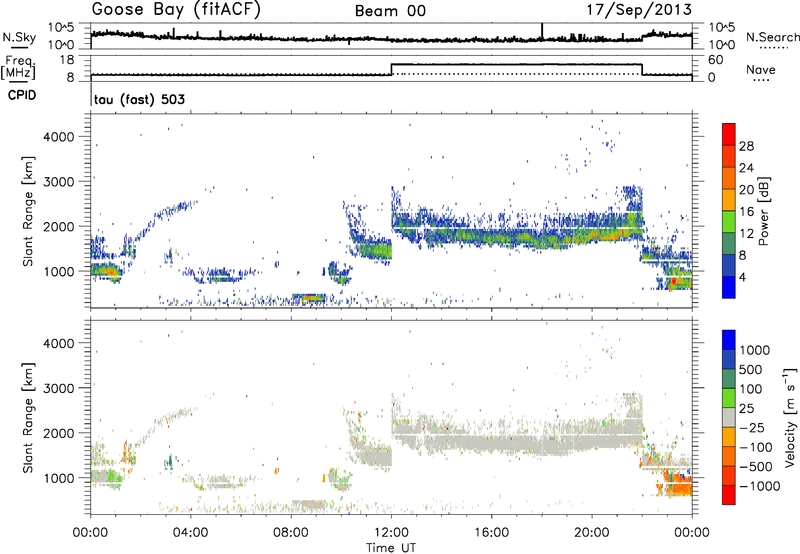Viewport: 800px width, 554px height.
Task: Click the '60' Nave axis tick label
Action: click(715, 60)
